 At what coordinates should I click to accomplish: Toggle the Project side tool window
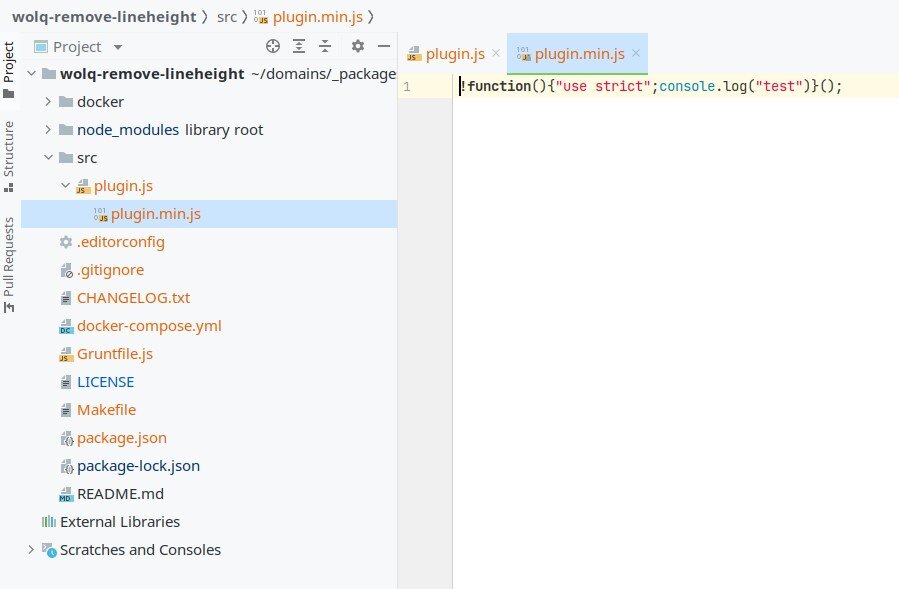[x=9, y=69]
